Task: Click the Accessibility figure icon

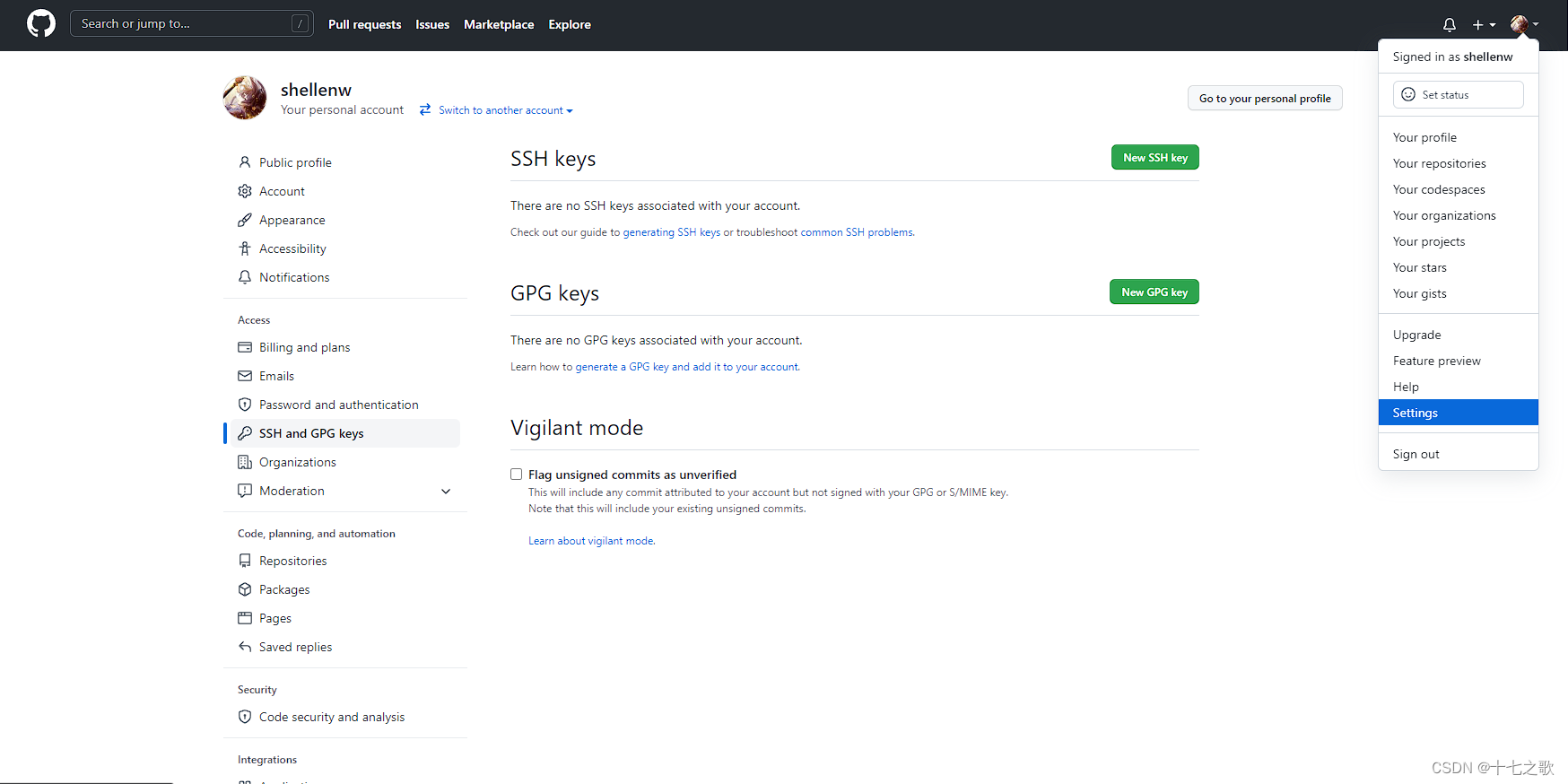Action: tap(245, 248)
